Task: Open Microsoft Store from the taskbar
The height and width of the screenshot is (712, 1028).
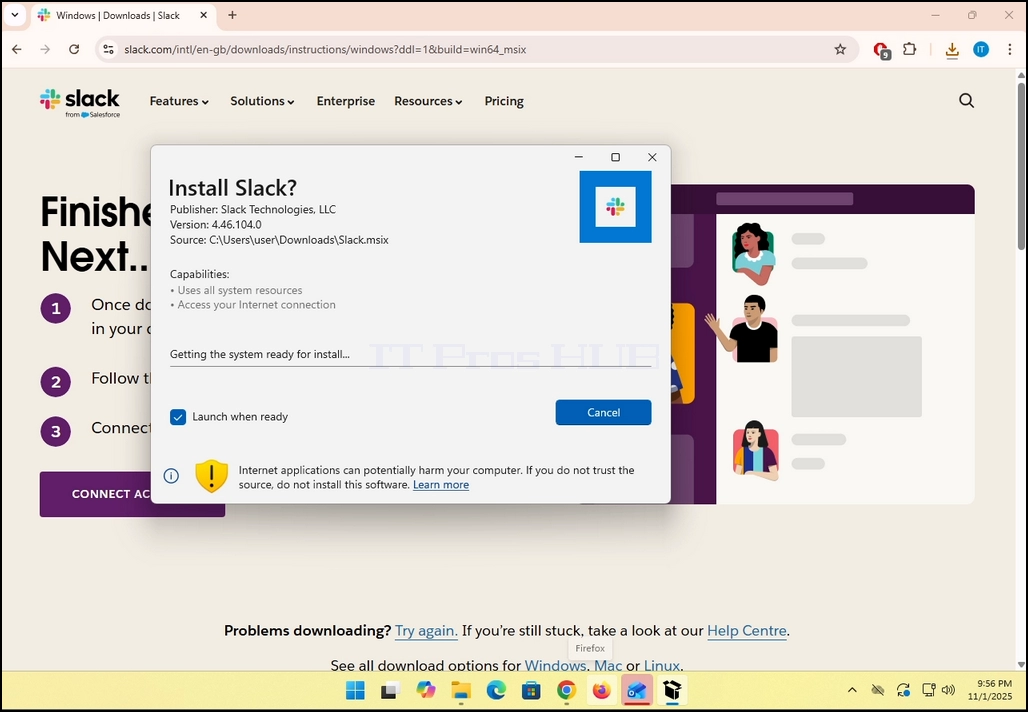Action: tap(531, 690)
